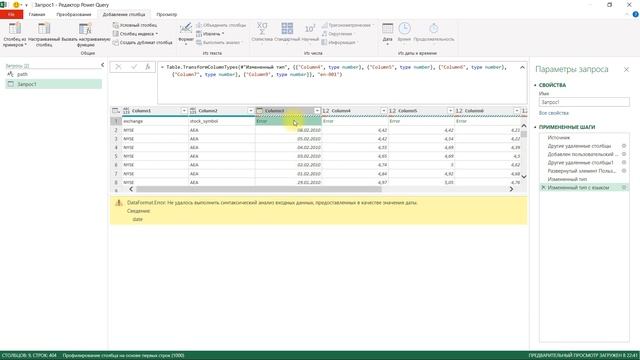Open the Date (Дата) menu
This screenshot has height=360, width=640.
click(x=387, y=33)
